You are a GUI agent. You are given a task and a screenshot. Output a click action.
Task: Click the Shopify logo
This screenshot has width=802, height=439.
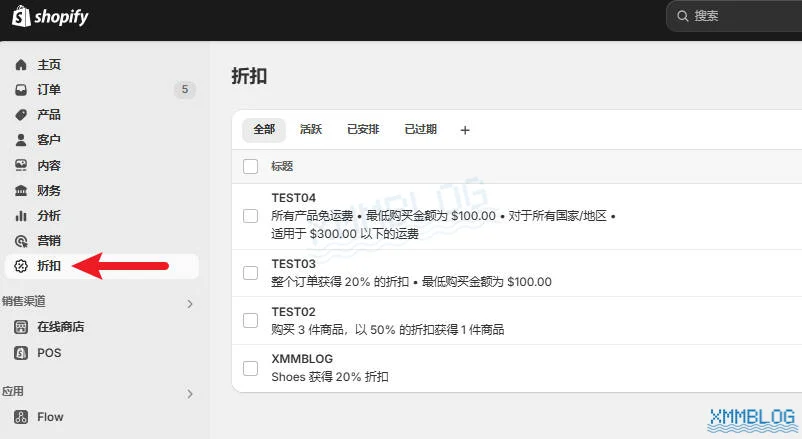[x=50, y=16]
